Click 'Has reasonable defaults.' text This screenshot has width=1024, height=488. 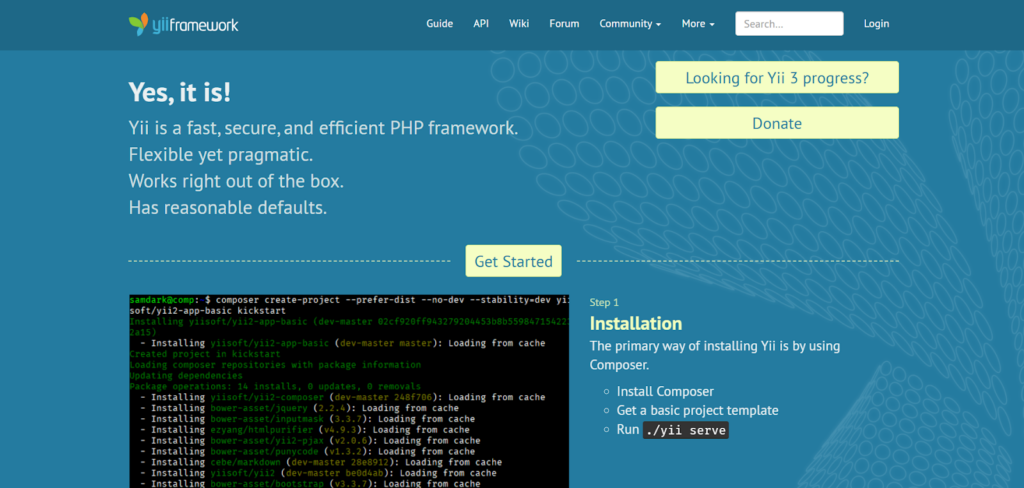228,208
